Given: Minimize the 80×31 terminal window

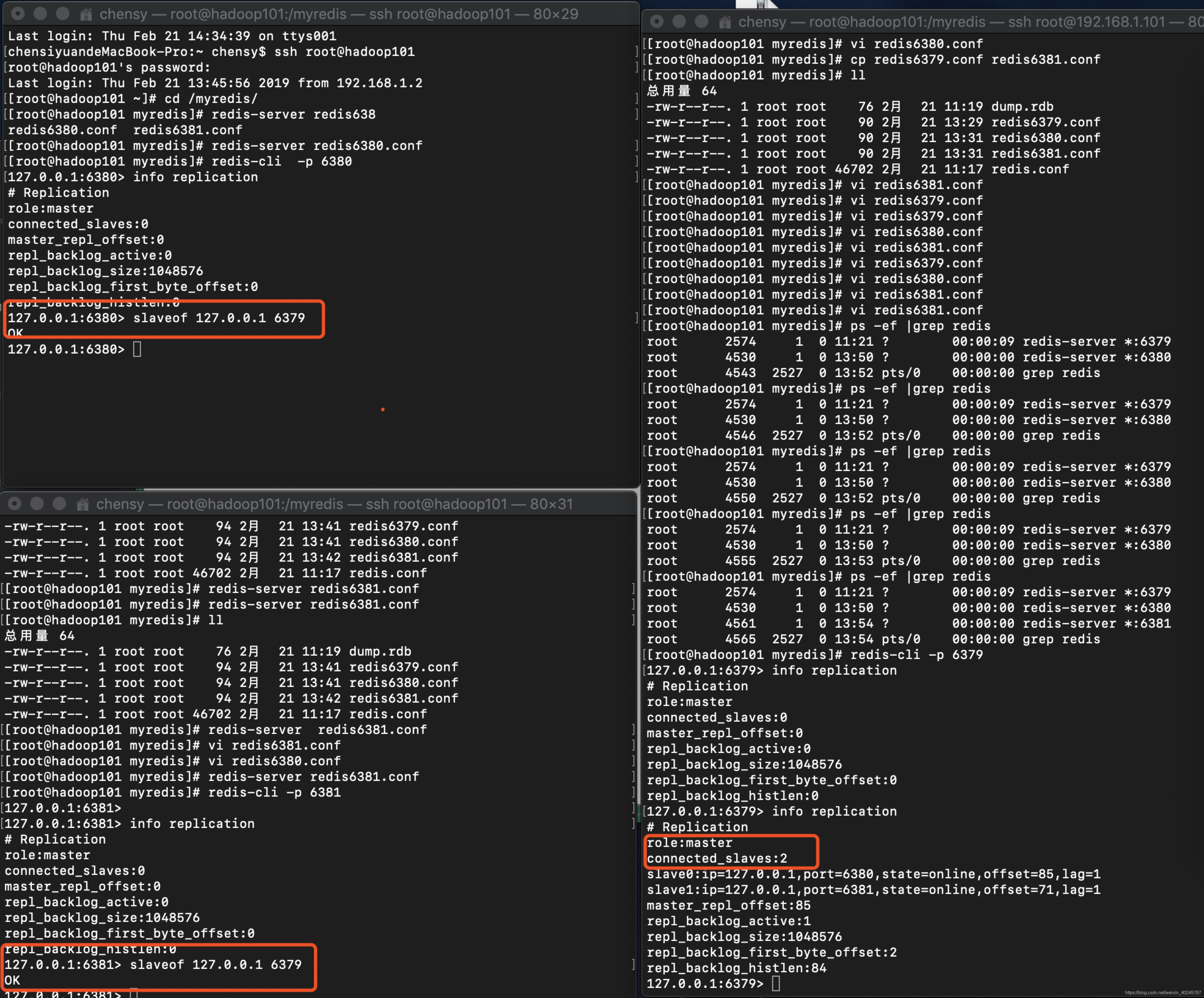Looking at the screenshot, I should [37, 504].
